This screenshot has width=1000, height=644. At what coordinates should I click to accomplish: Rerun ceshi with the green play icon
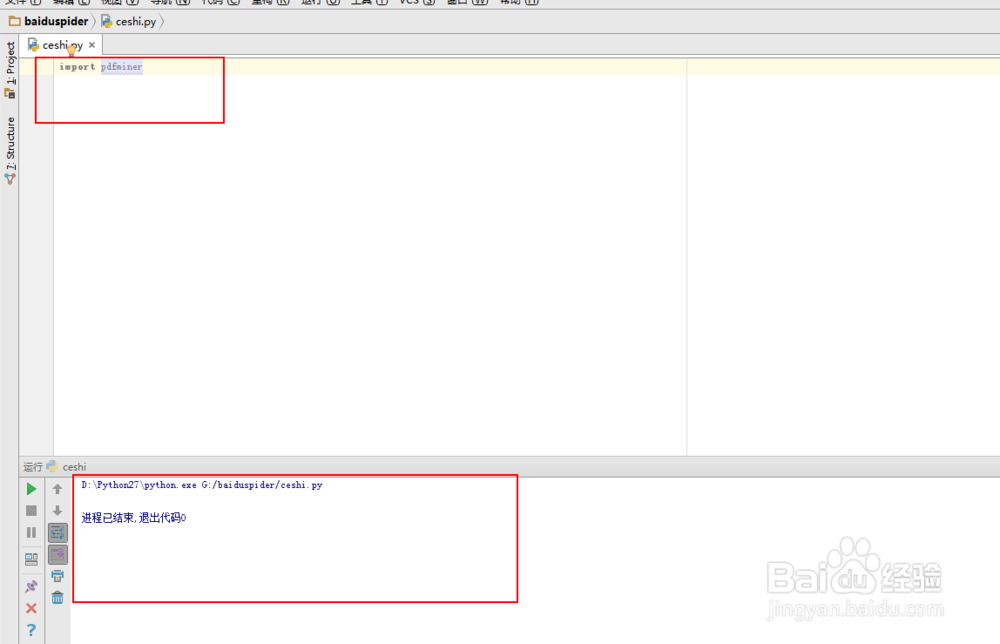31,489
